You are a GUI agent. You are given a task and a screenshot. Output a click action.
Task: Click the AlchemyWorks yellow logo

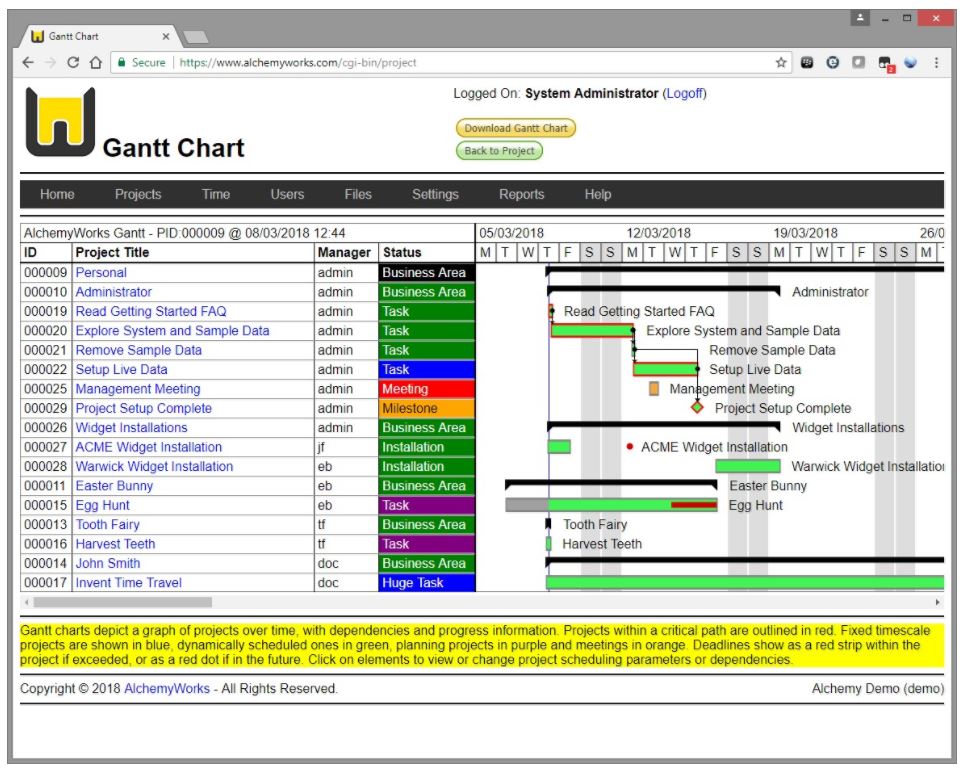point(60,121)
